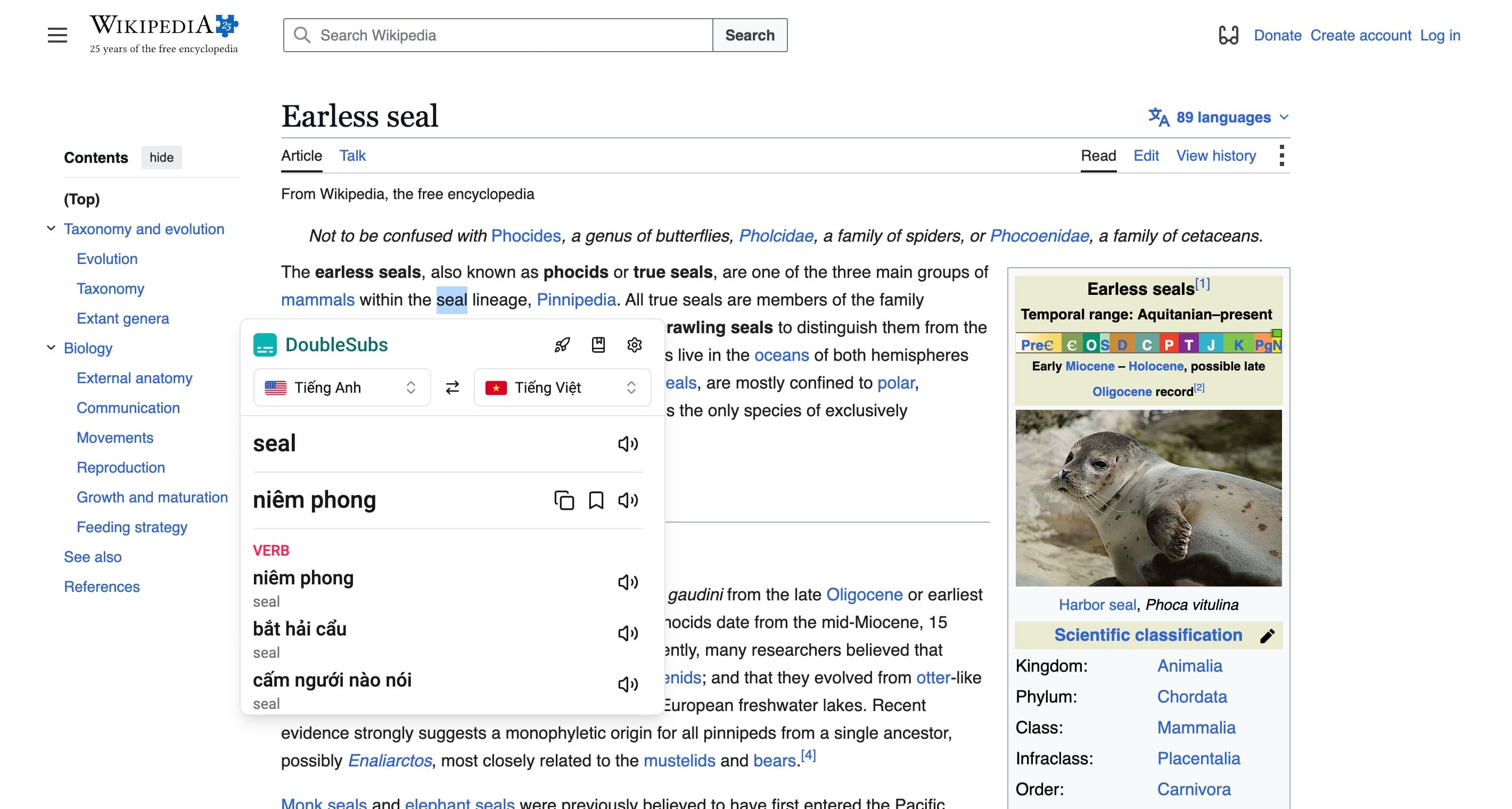This screenshot has height=809, width=1512.
Task: Go to Extant genera in Contents
Action: (122, 319)
